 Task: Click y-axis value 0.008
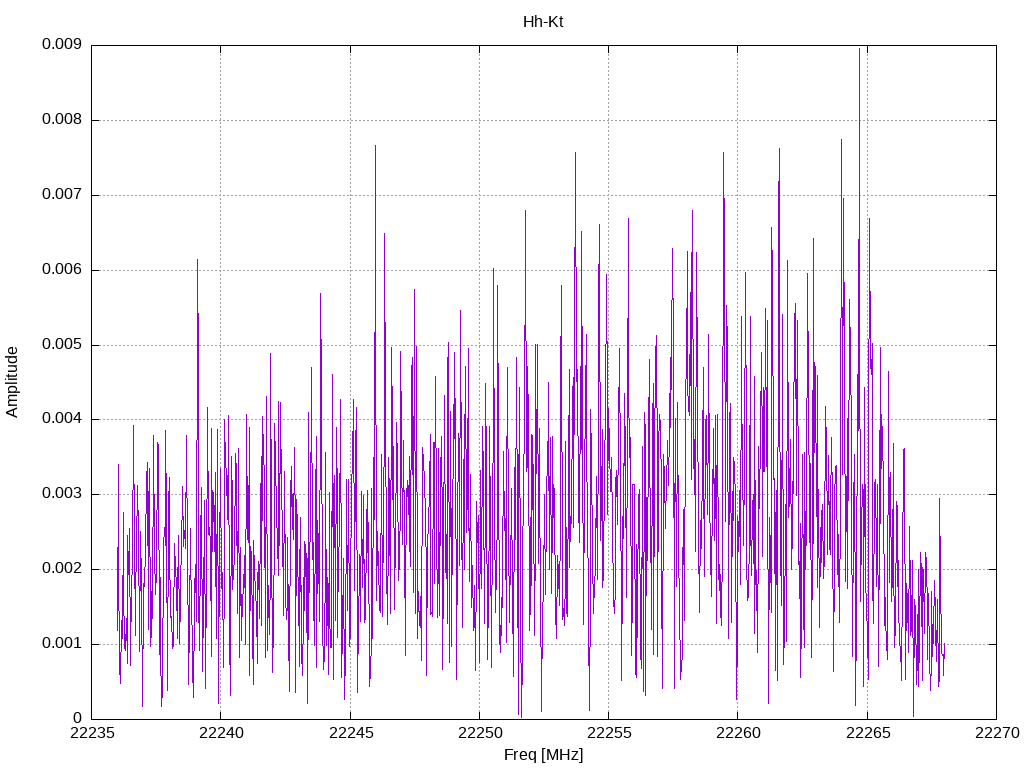61,120
